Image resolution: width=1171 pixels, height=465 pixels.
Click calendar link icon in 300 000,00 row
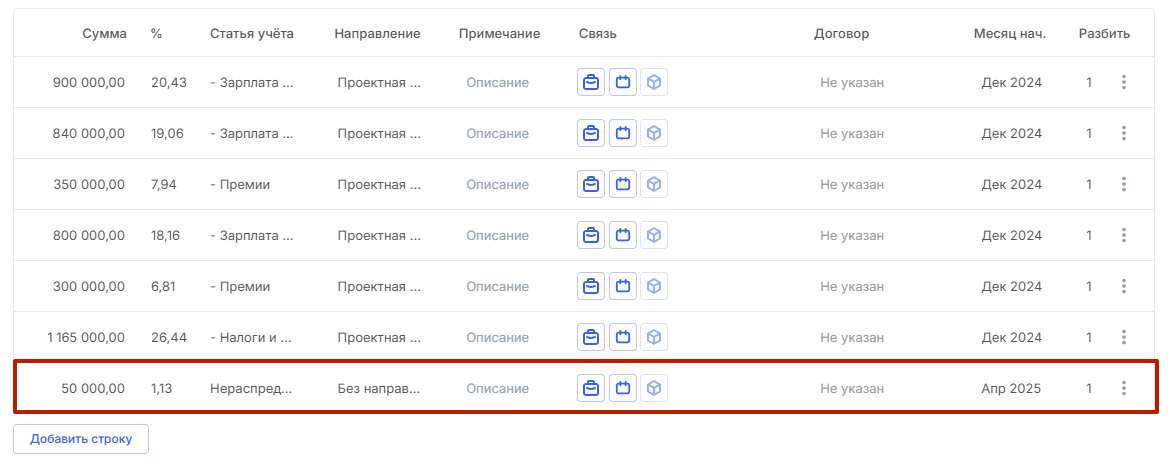pyautogui.click(x=623, y=286)
